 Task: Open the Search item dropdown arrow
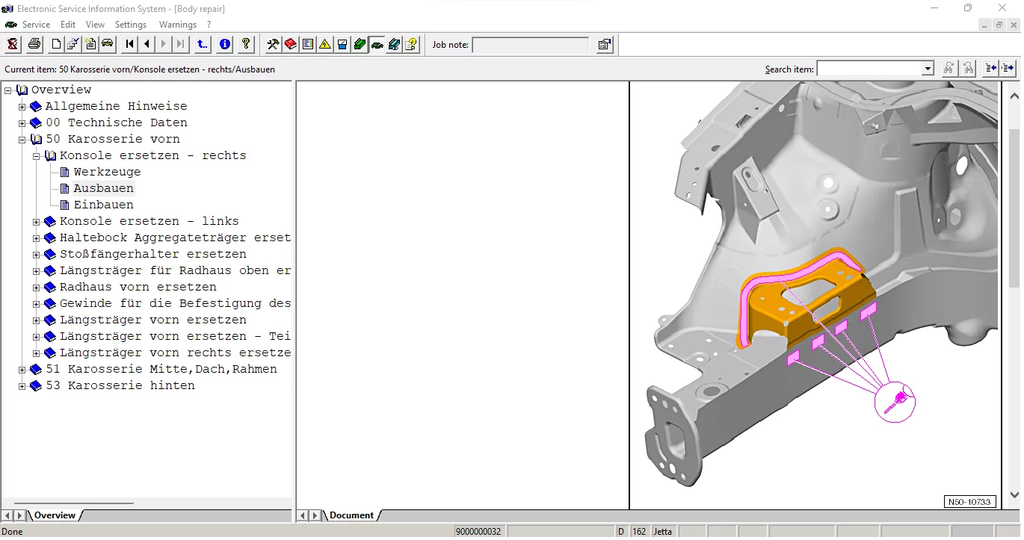928,69
